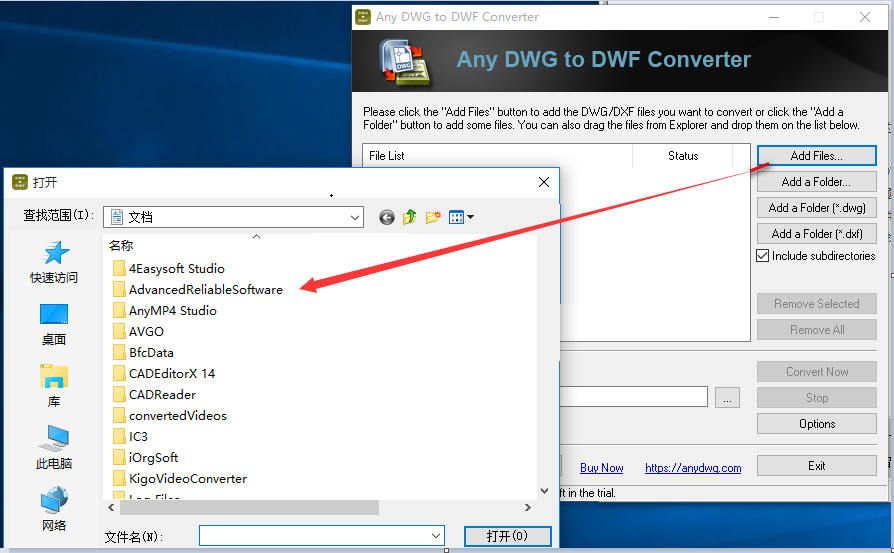Image resolution: width=894 pixels, height=553 pixels.
Task: Click Add a Folder (*.dxf) button
Action: point(816,234)
